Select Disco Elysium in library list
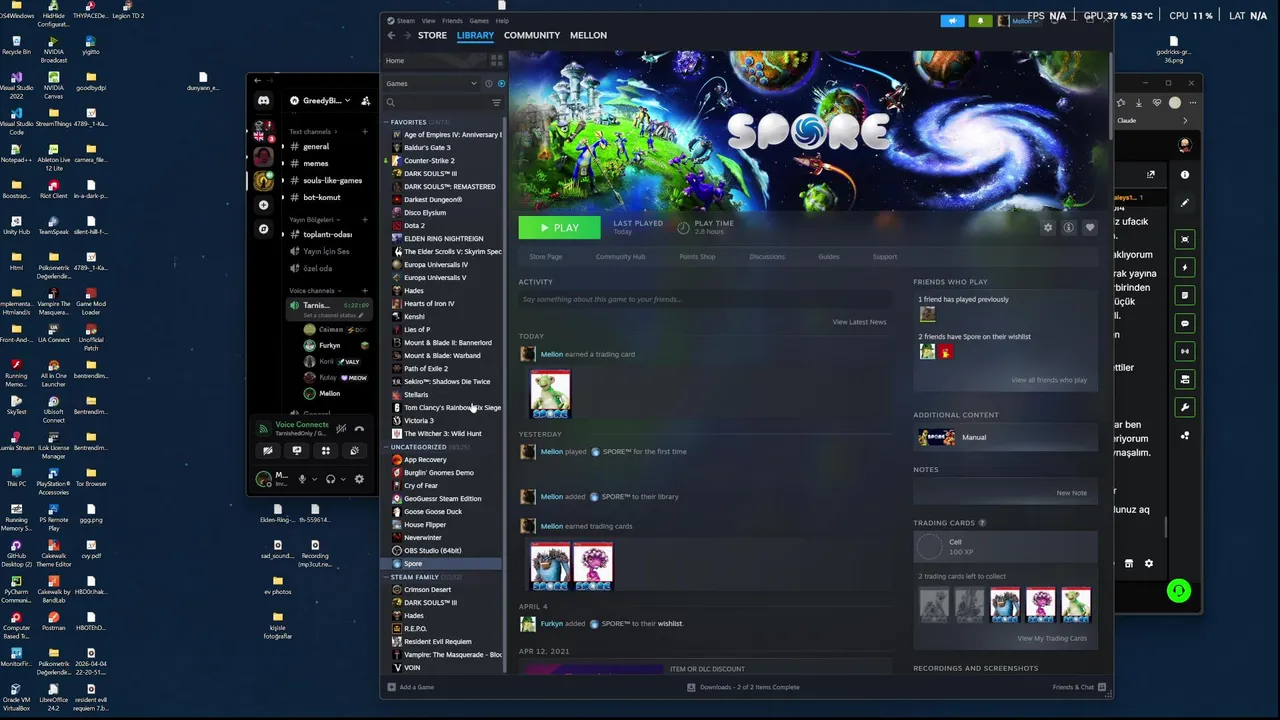1280x720 pixels. [424, 213]
